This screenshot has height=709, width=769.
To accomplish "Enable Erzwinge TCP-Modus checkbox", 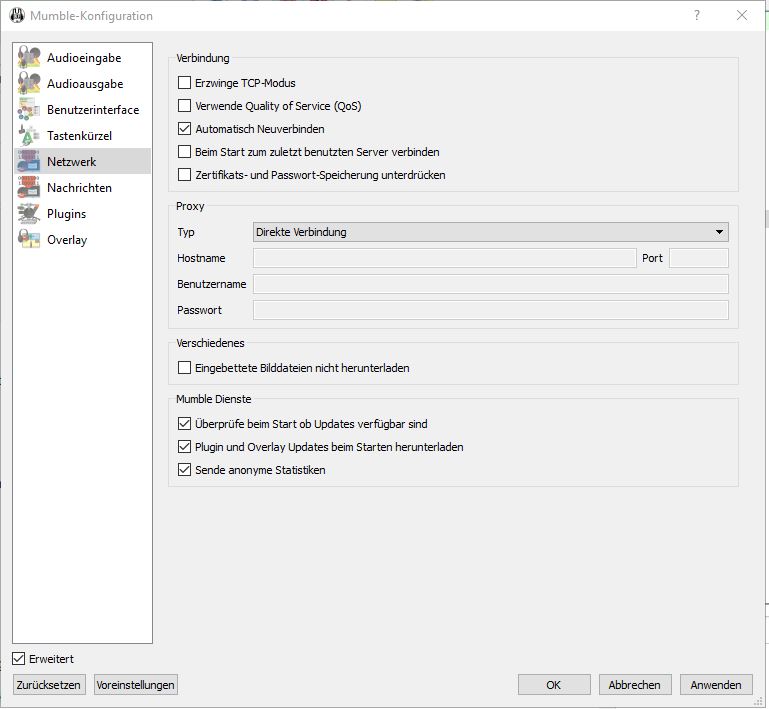I will pos(184,83).
